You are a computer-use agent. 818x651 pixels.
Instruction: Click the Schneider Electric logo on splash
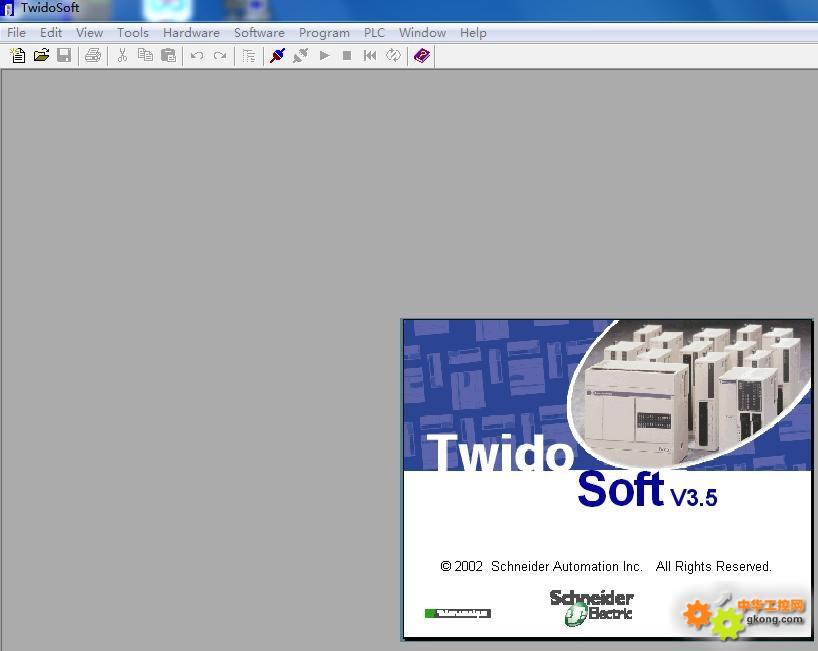[591, 607]
